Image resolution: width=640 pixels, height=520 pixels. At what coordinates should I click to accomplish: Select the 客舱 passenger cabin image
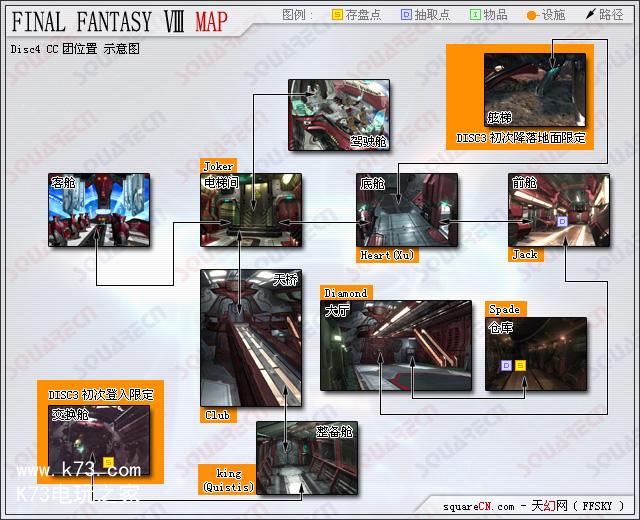[x=99, y=210]
